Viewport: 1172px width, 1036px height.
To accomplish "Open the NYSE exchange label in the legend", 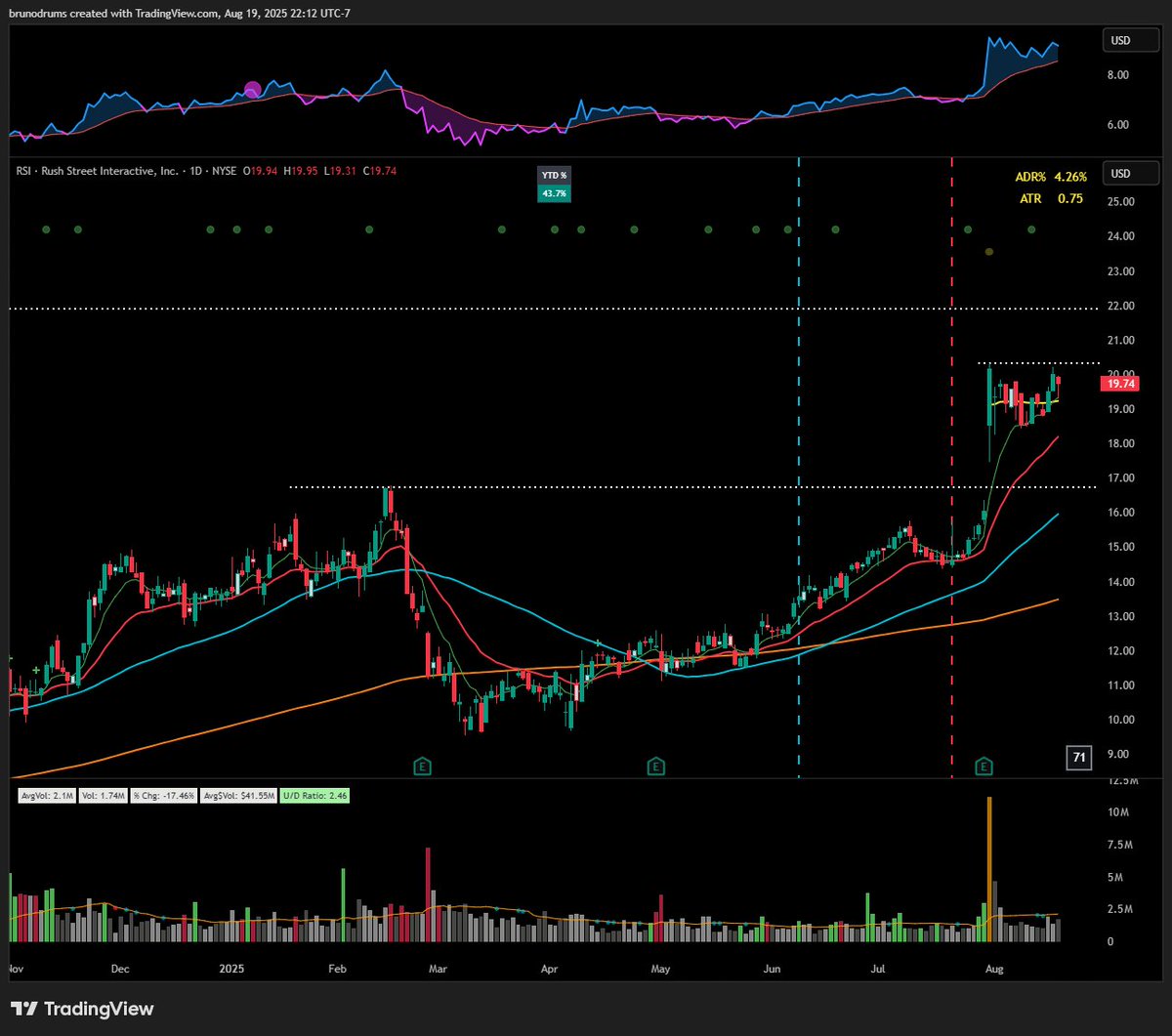I will pyautogui.click(x=223, y=170).
